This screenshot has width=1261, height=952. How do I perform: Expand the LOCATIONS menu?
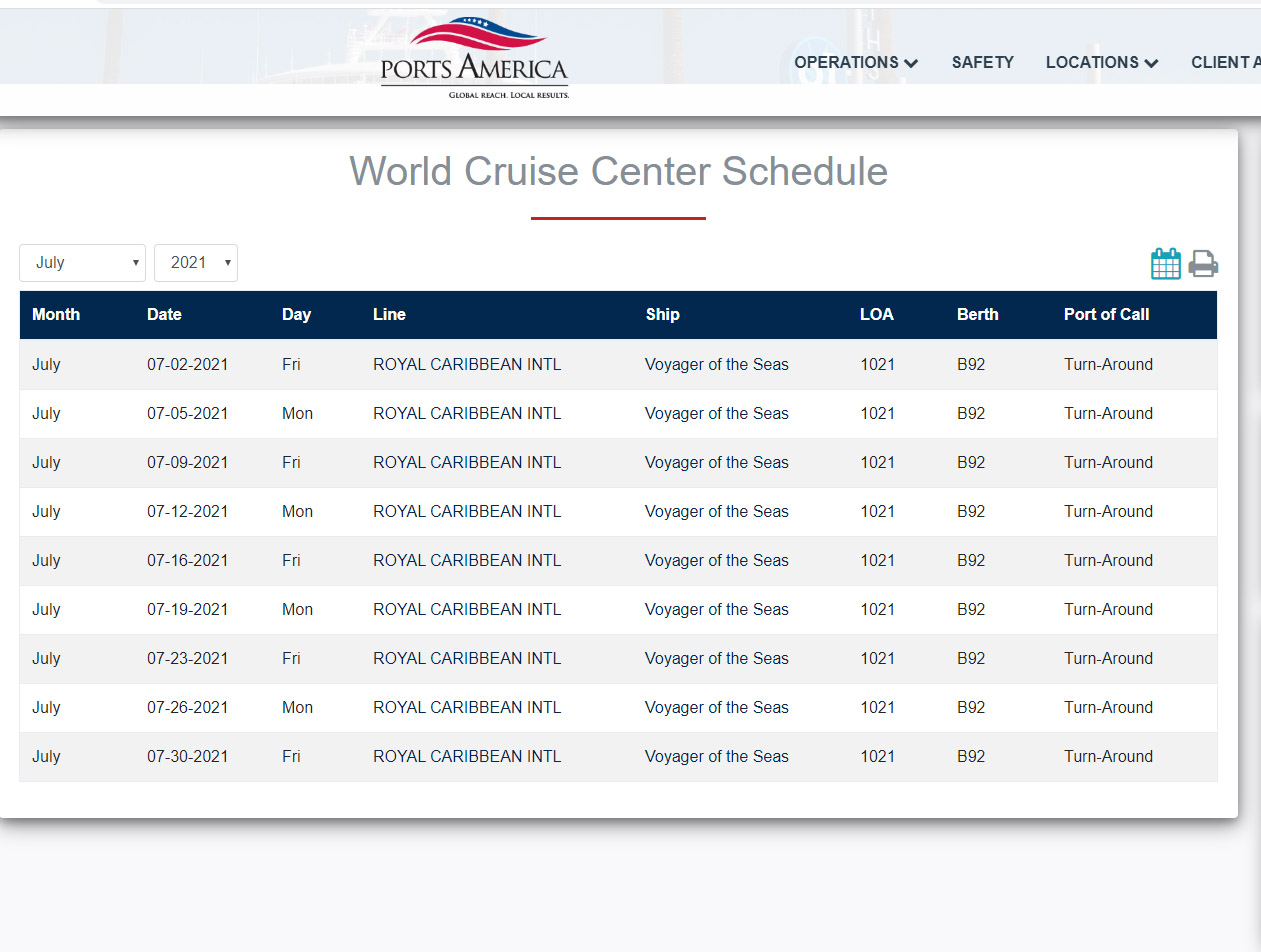tap(1102, 62)
